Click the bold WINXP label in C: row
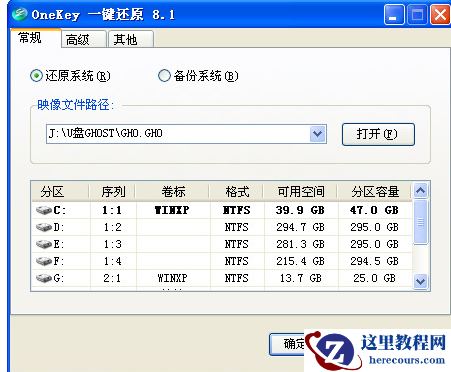This screenshot has width=451, height=372. point(172,210)
